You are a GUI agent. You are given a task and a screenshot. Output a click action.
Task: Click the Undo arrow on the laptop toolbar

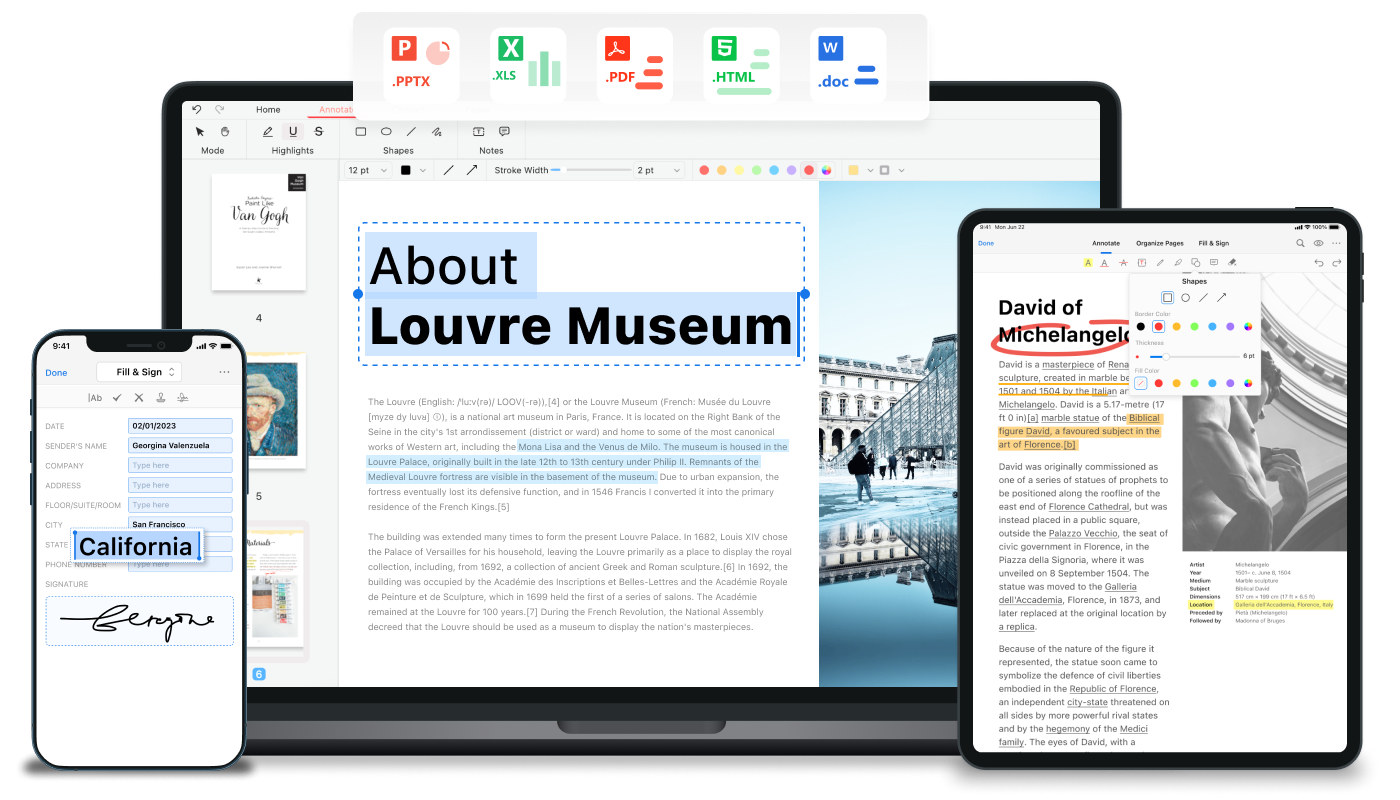pyautogui.click(x=197, y=109)
